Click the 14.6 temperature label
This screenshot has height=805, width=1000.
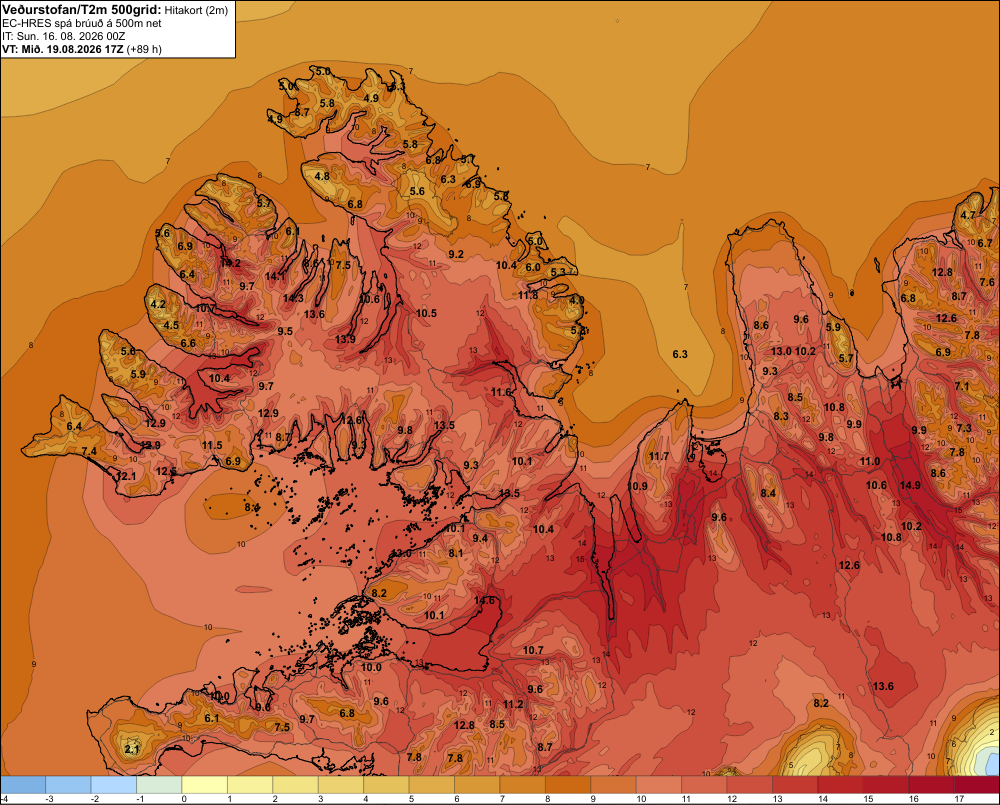click(484, 600)
